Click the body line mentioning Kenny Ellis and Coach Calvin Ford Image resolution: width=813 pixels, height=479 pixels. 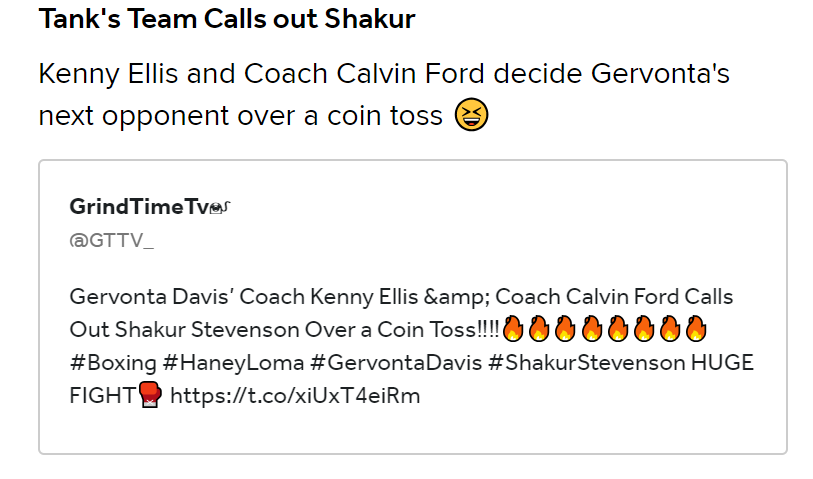[384, 73]
